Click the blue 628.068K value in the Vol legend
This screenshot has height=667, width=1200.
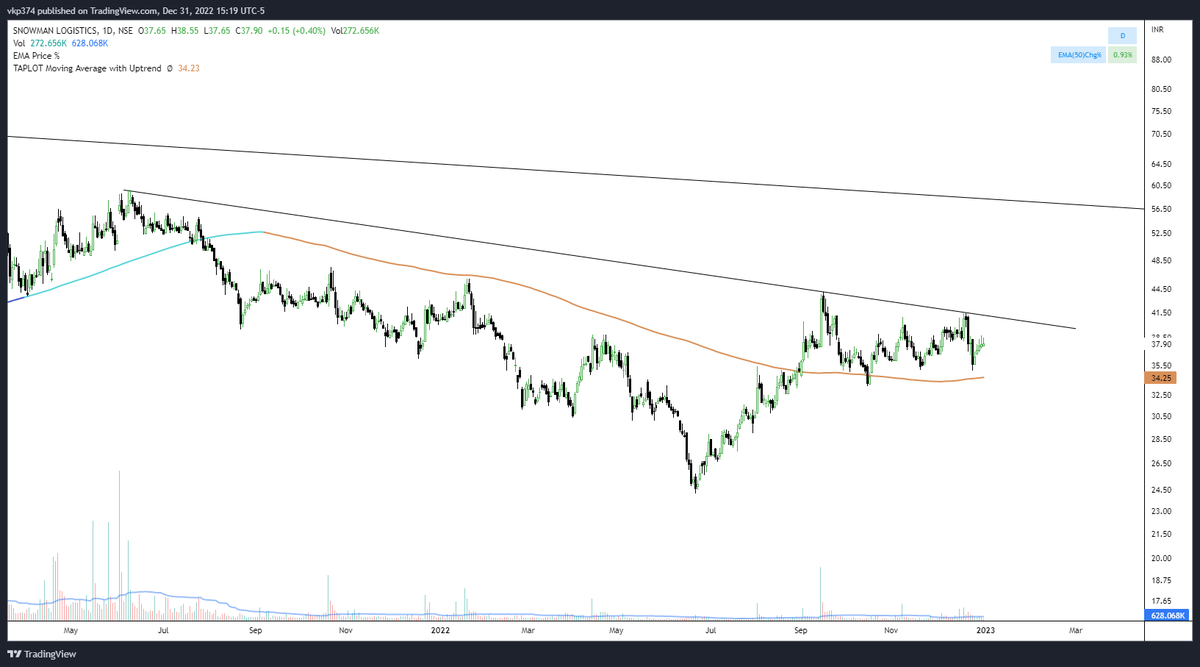pyautogui.click(x=89, y=44)
